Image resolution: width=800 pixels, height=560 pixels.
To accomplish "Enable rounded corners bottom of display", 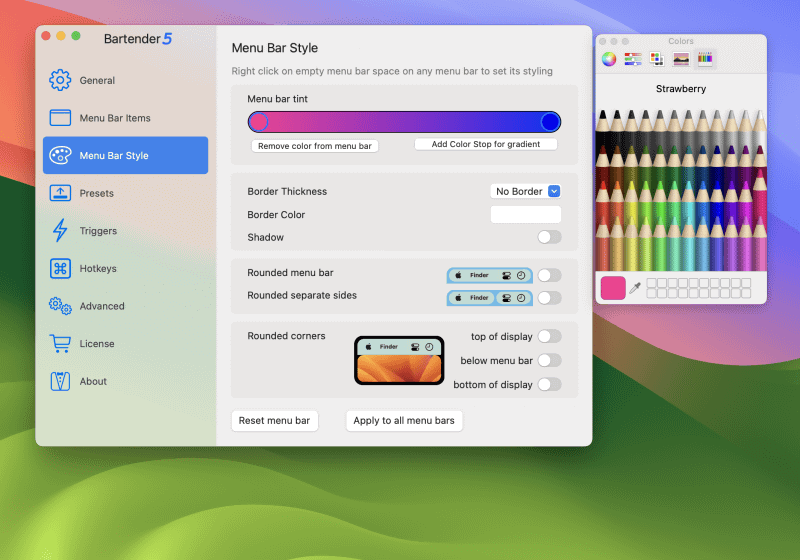I will coord(549,384).
